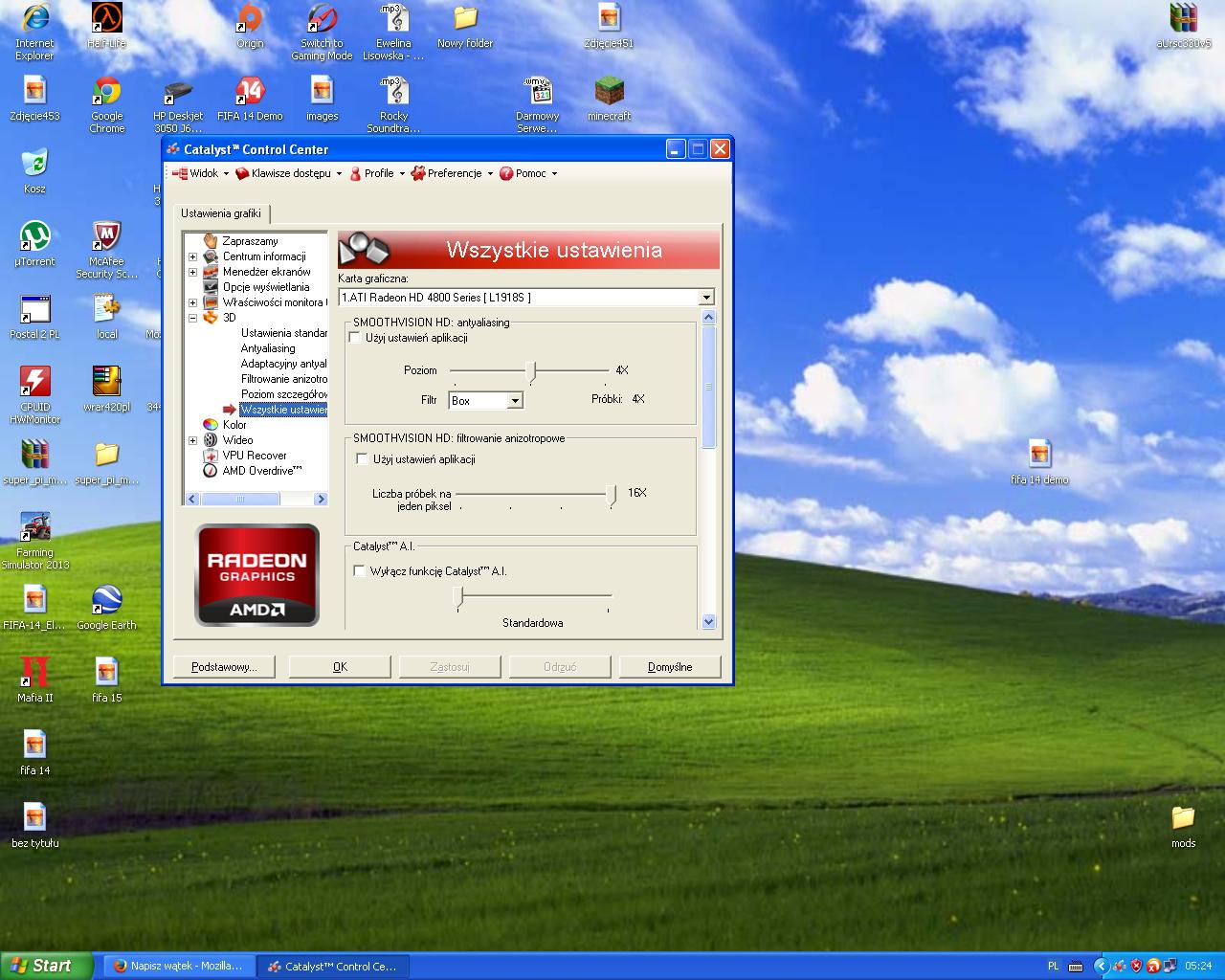This screenshot has width=1225, height=980.
Task: Adjust the Poziom antialiasing slider
Action: pos(533,371)
